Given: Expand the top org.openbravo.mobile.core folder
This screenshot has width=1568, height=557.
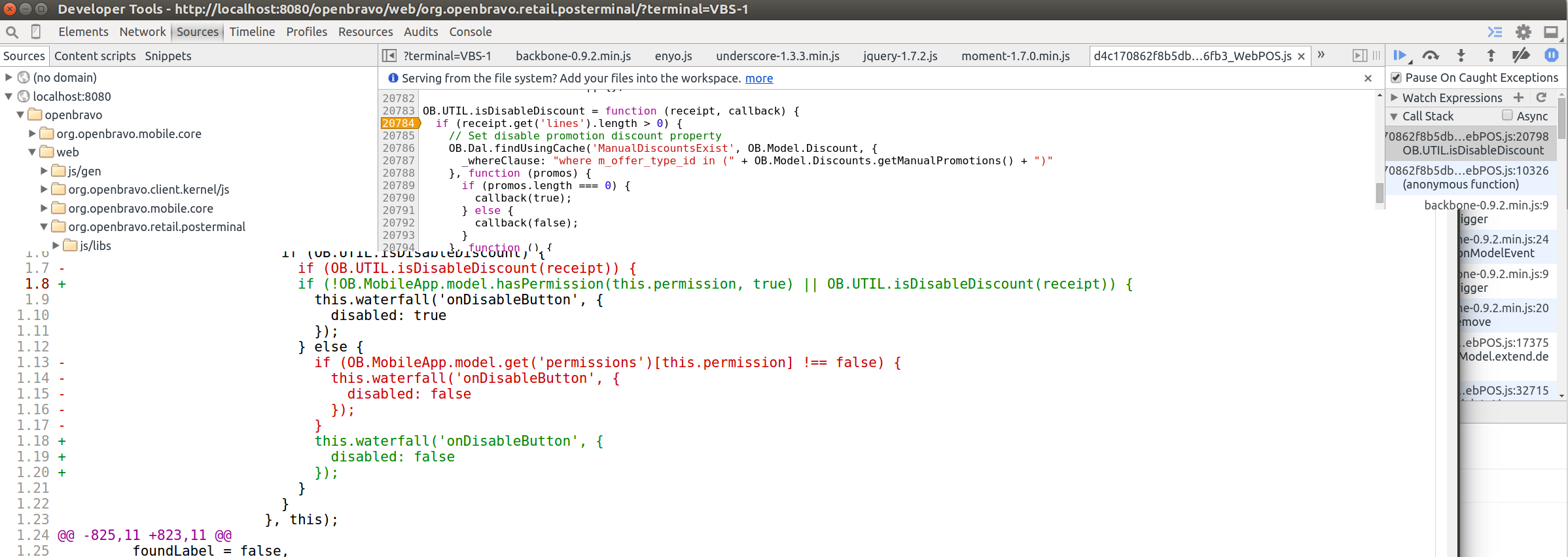Looking at the screenshot, I should (32, 134).
